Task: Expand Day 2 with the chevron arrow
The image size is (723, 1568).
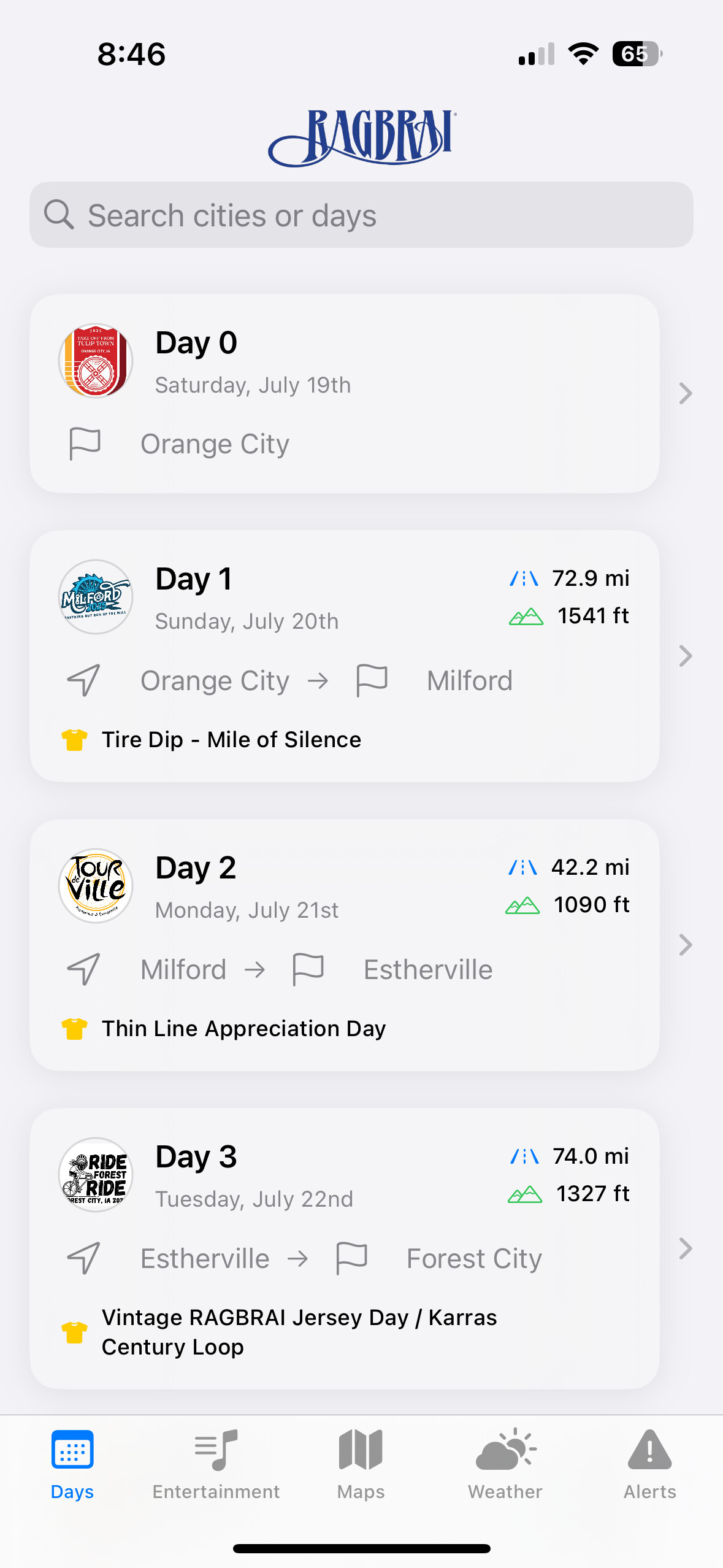Action: (x=686, y=945)
